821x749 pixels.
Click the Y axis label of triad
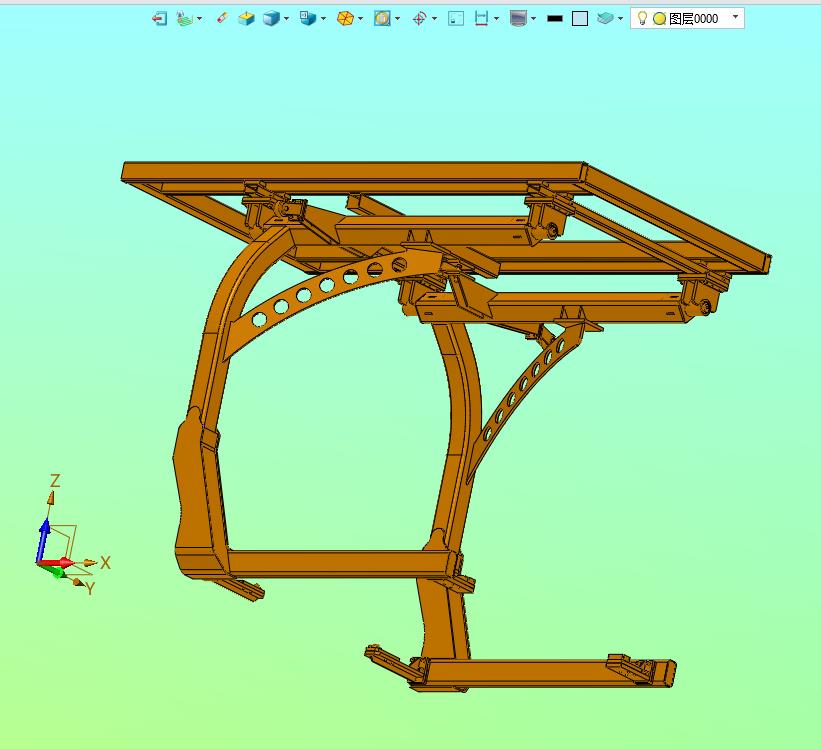click(x=90, y=589)
